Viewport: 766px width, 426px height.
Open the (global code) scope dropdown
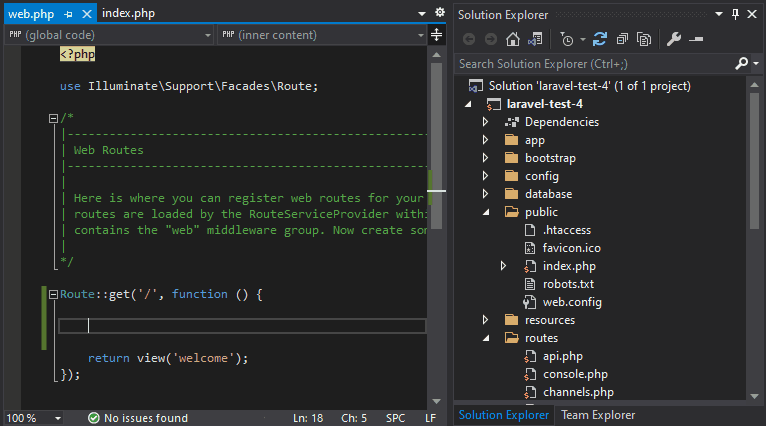[109, 35]
